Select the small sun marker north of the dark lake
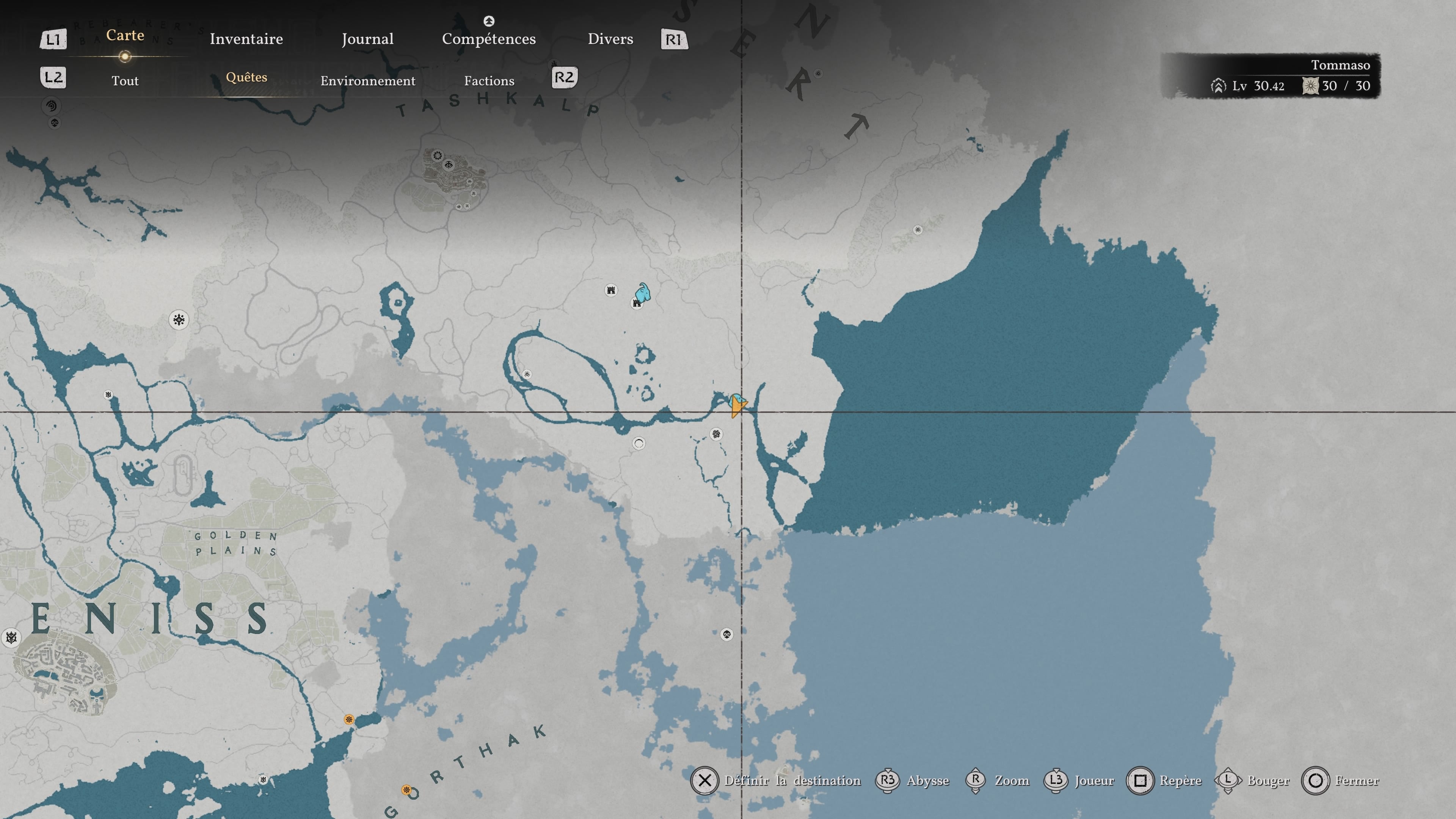The width and height of the screenshot is (1456, 819). [x=918, y=230]
